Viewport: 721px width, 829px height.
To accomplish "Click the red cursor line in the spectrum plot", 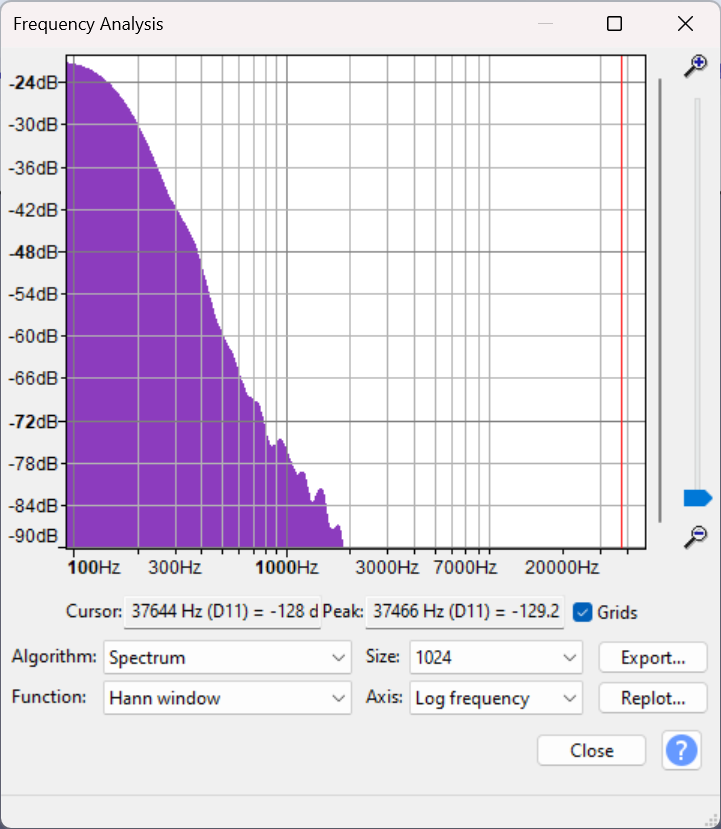I will [622, 301].
